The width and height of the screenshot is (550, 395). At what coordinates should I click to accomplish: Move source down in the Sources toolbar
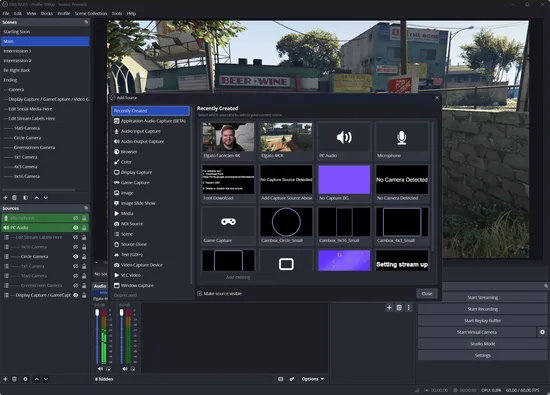click(46, 379)
